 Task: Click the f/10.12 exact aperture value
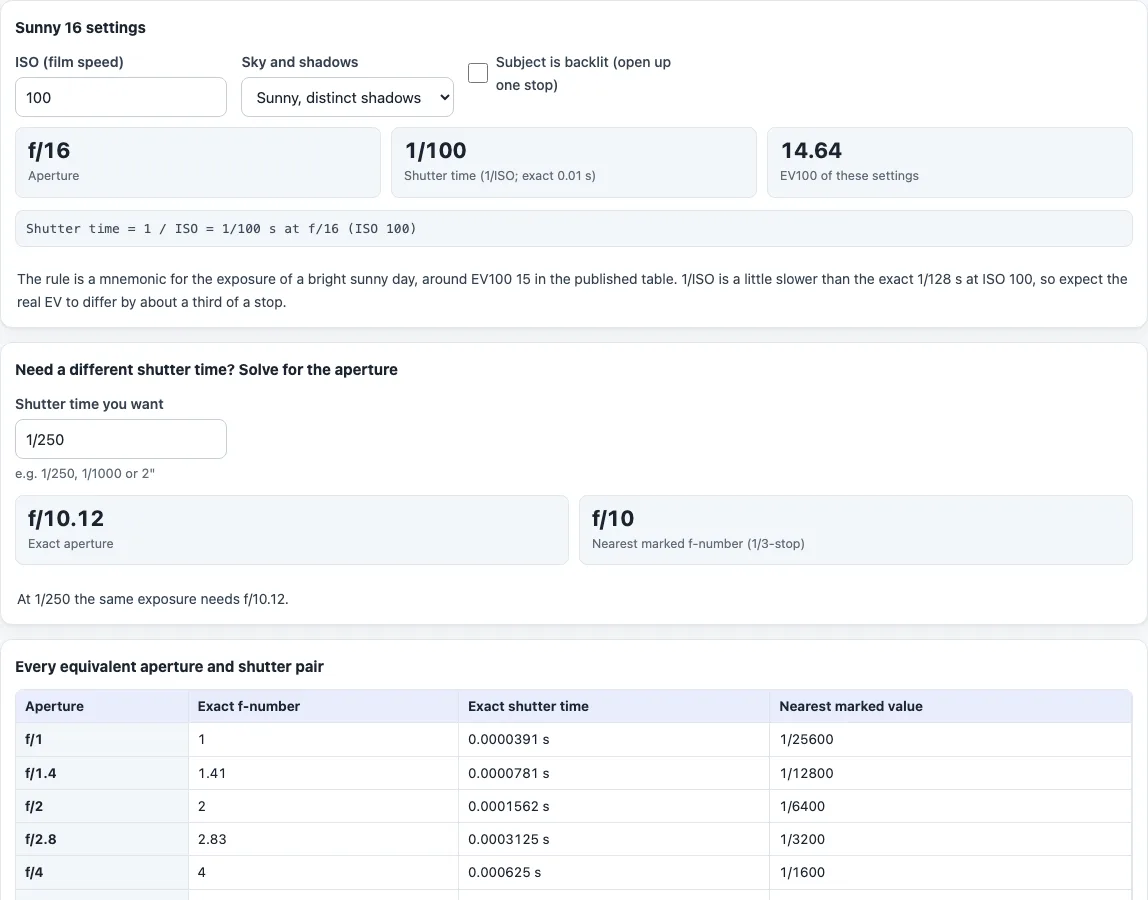[66, 518]
